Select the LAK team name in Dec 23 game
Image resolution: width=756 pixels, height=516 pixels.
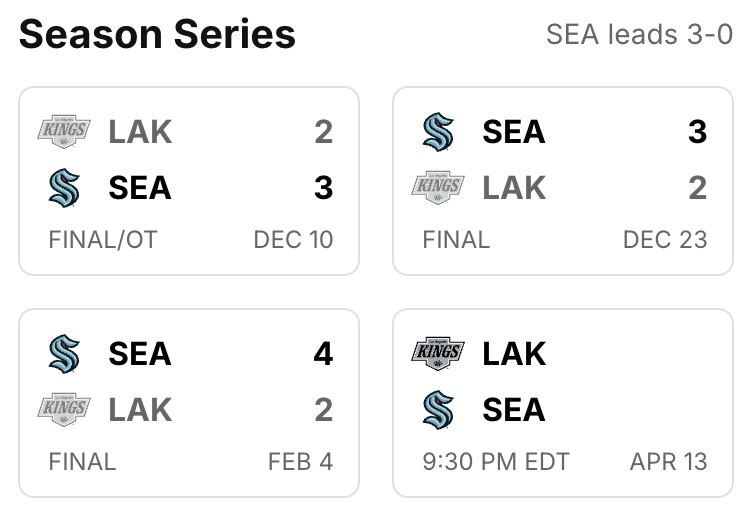click(514, 188)
